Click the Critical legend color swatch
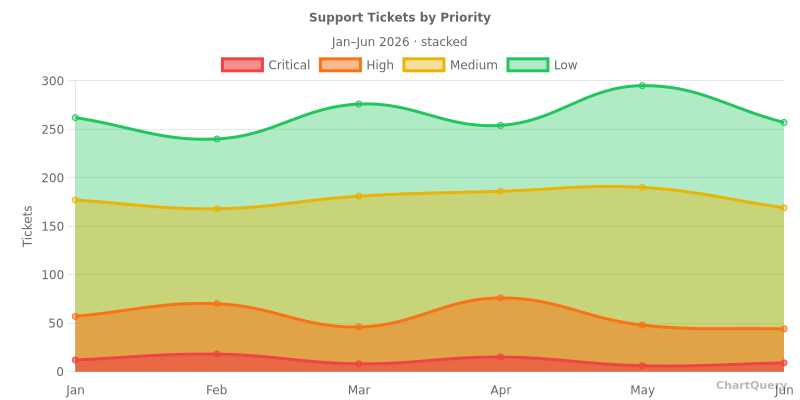The height and width of the screenshot is (400, 800). pyautogui.click(x=242, y=65)
